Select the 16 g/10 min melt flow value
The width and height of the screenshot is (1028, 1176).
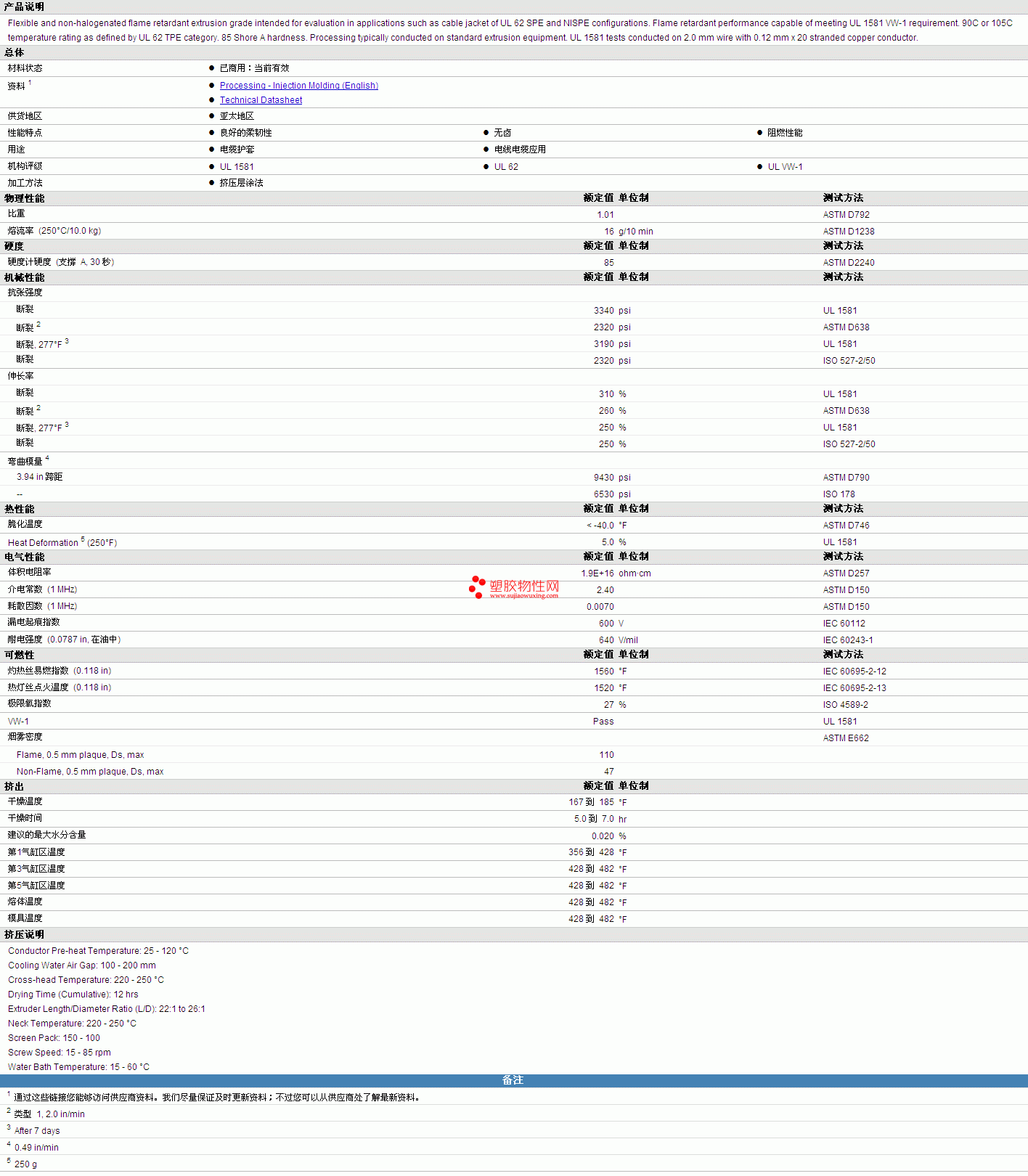point(628,232)
